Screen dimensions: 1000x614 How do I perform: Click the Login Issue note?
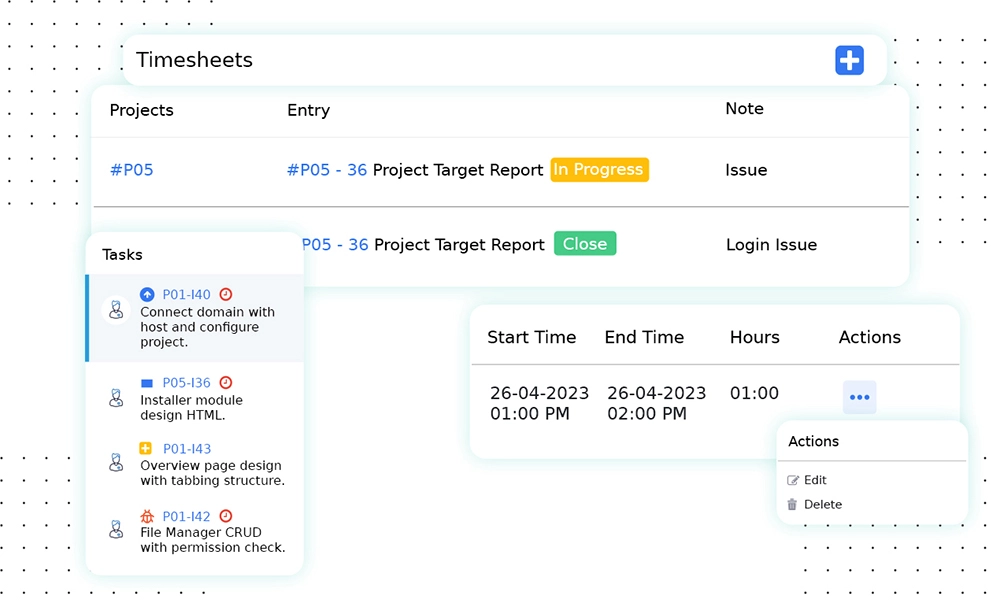(x=771, y=245)
